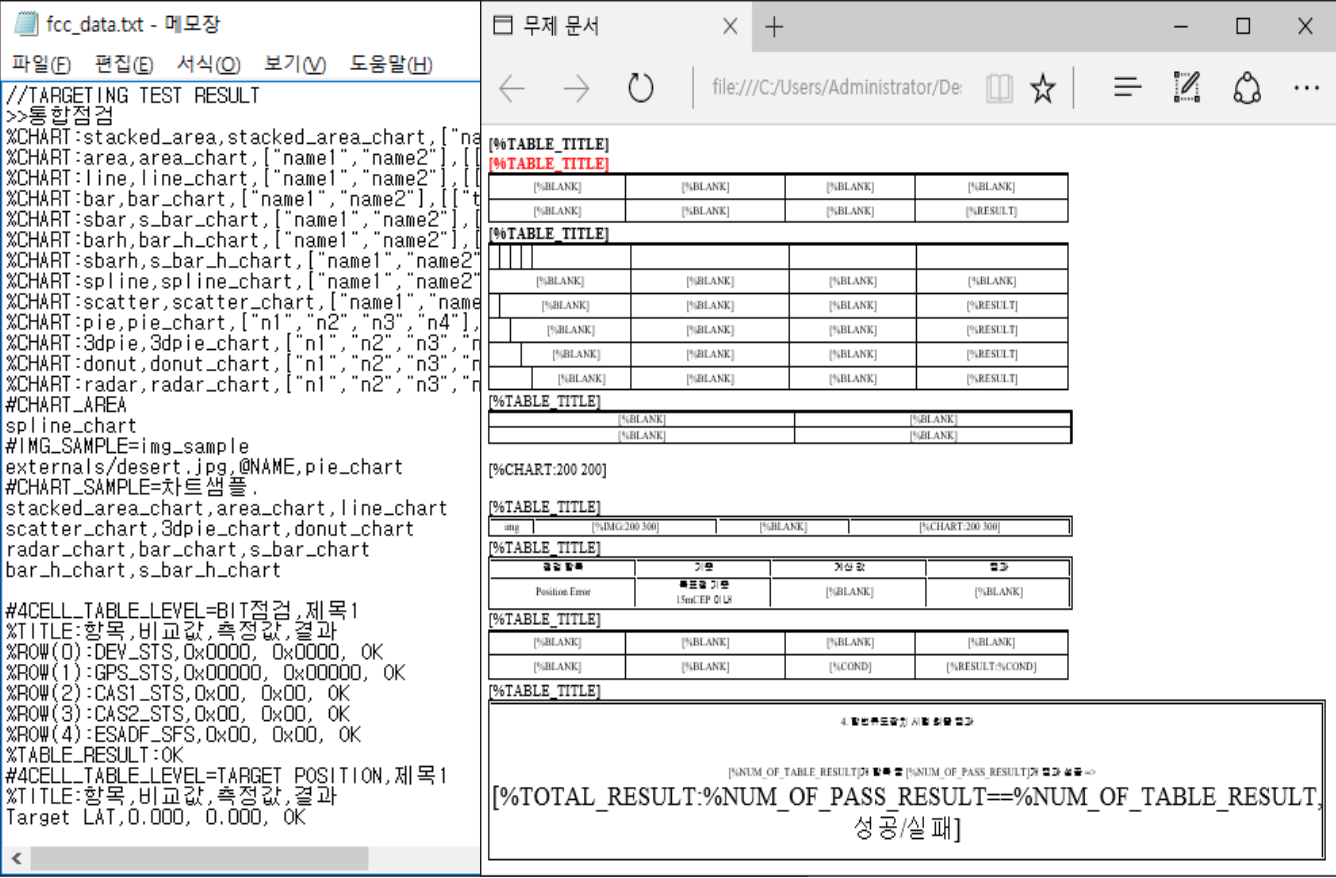Click the #CHART_SAMPLE=차트샘플. line
The width and height of the screenshot is (1336, 878).
point(132,487)
